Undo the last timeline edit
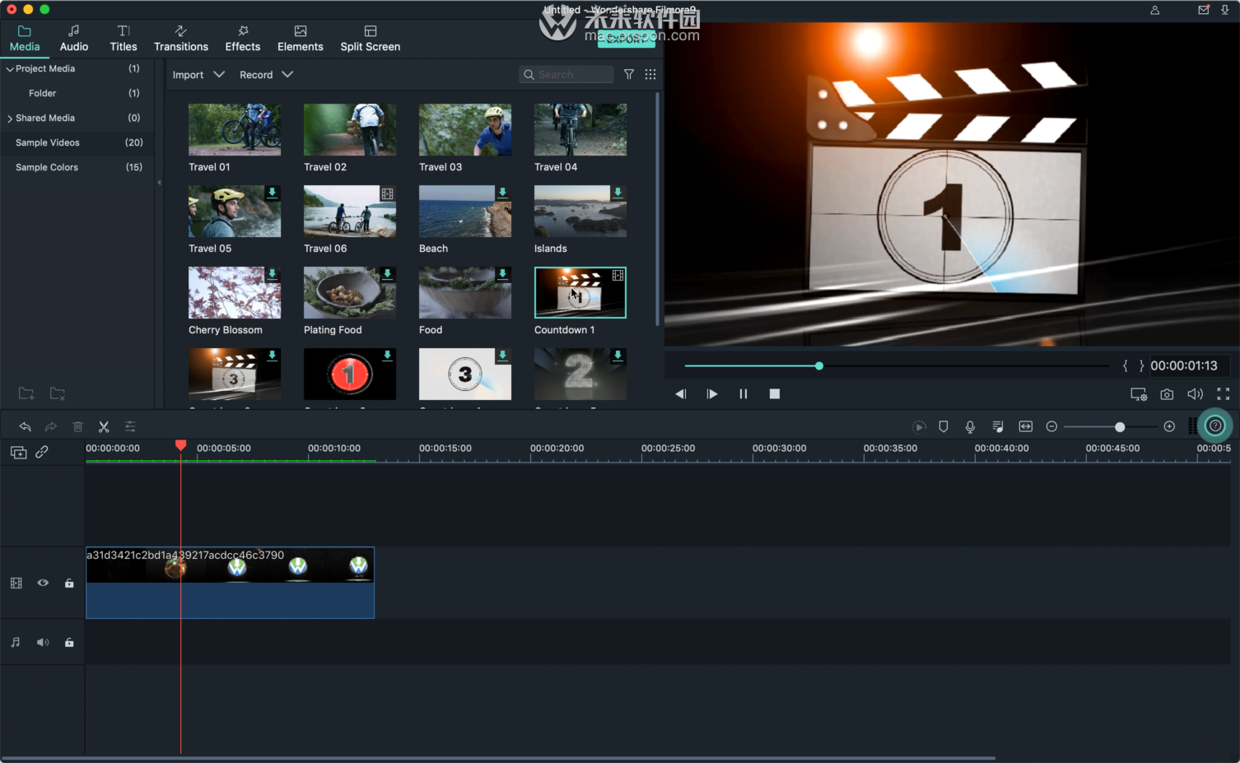This screenshot has width=1240, height=763. (x=25, y=427)
